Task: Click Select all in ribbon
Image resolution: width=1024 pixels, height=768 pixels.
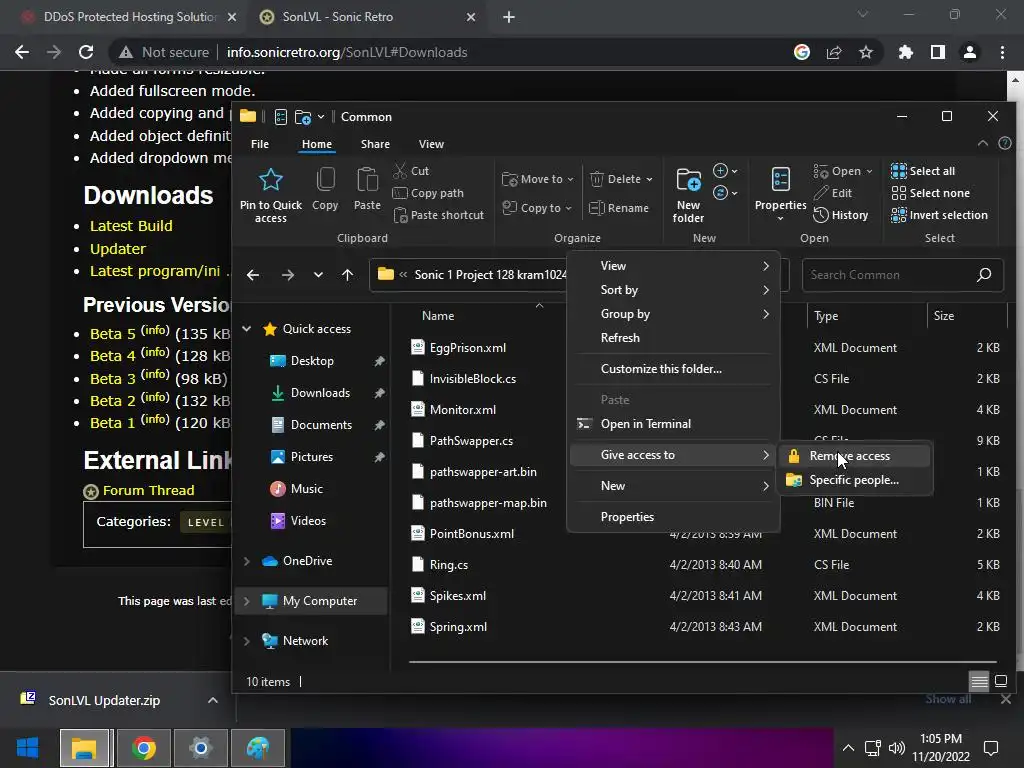Action: pos(923,171)
